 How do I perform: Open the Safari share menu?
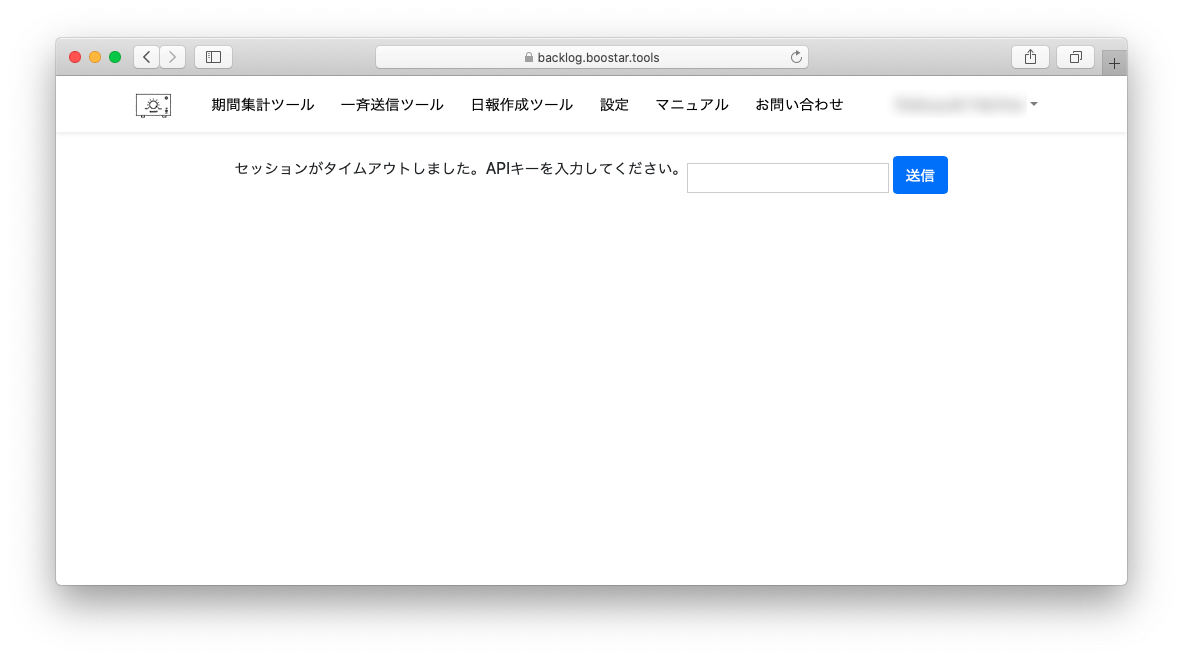(x=1030, y=57)
